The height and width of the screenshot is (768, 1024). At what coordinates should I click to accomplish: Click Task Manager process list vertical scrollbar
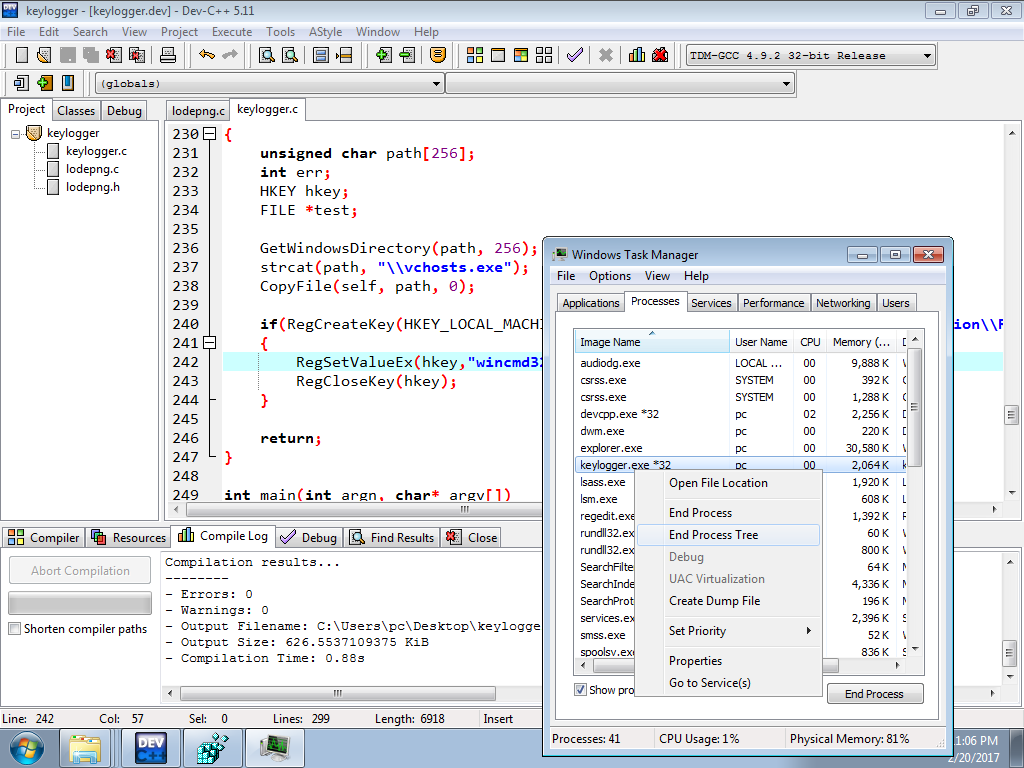coord(915,406)
